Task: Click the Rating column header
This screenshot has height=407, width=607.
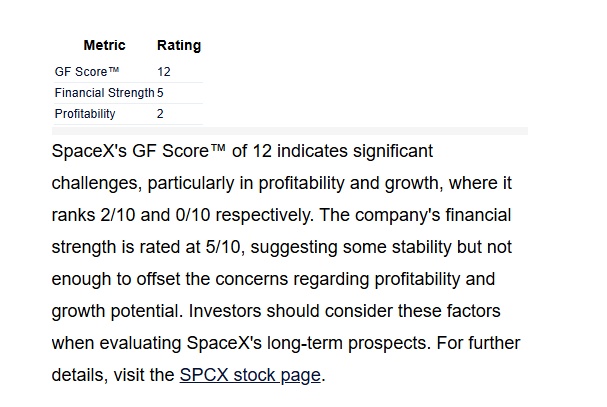Action: click(x=179, y=45)
